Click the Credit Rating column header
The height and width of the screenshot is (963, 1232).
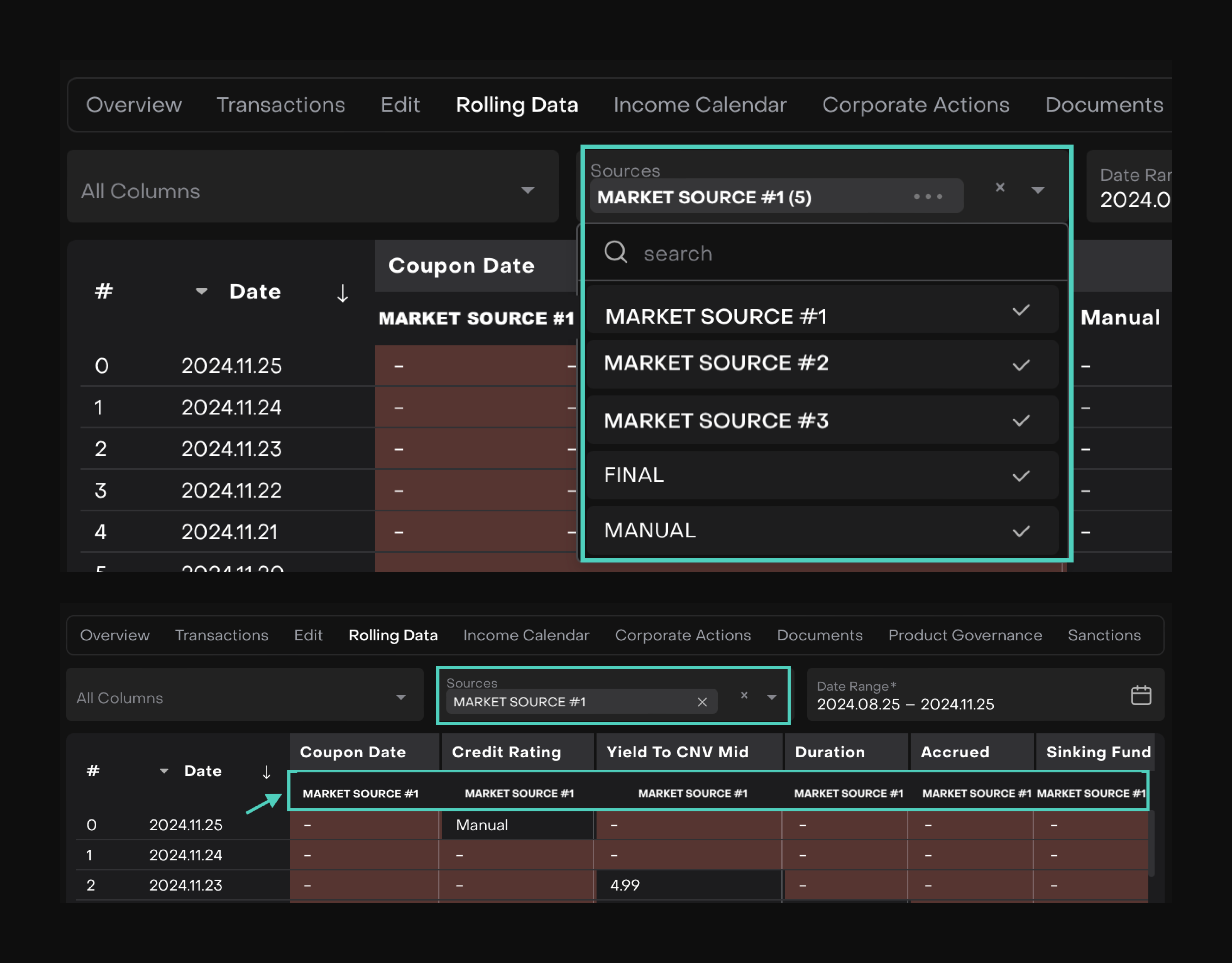point(506,752)
